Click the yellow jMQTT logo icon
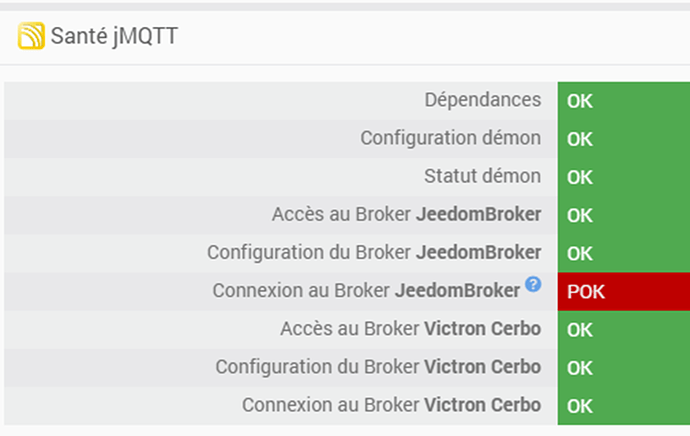 coord(31,36)
